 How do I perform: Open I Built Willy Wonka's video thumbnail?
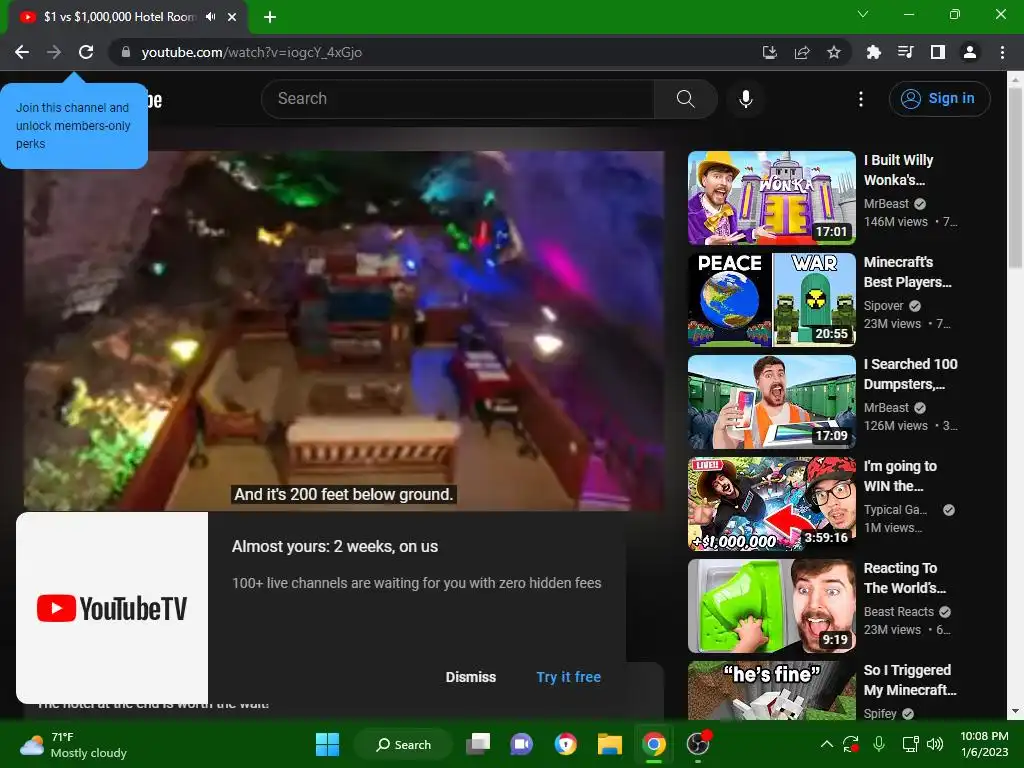click(x=772, y=198)
